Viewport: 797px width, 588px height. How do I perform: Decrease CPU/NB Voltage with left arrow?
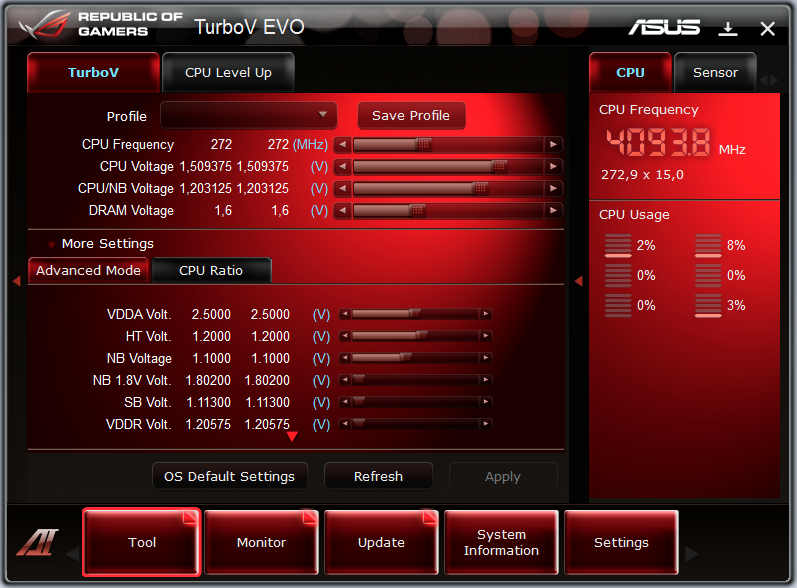point(343,189)
